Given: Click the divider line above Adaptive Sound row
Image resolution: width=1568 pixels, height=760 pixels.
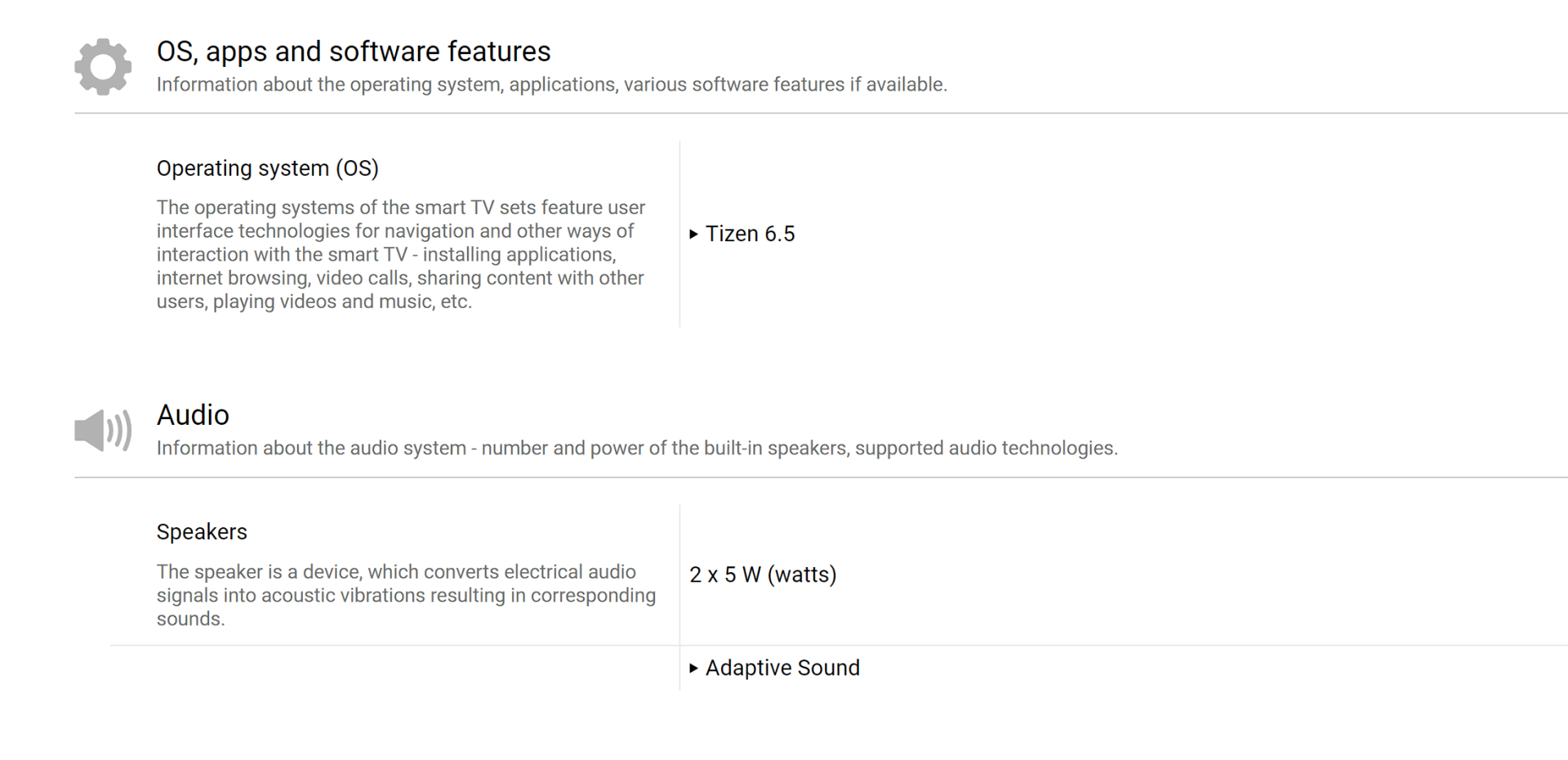Looking at the screenshot, I should point(817,646).
